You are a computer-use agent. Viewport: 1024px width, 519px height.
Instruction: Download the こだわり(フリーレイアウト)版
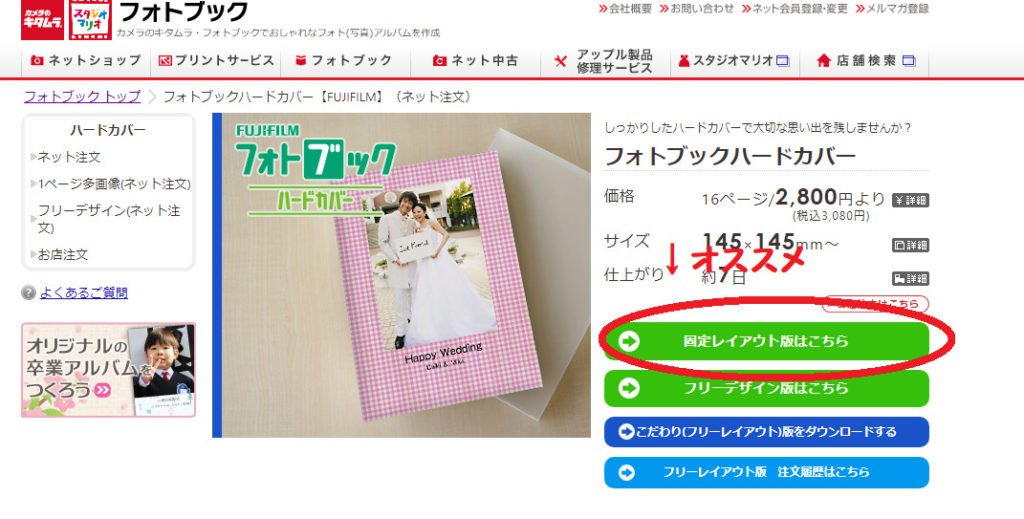tap(766, 432)
